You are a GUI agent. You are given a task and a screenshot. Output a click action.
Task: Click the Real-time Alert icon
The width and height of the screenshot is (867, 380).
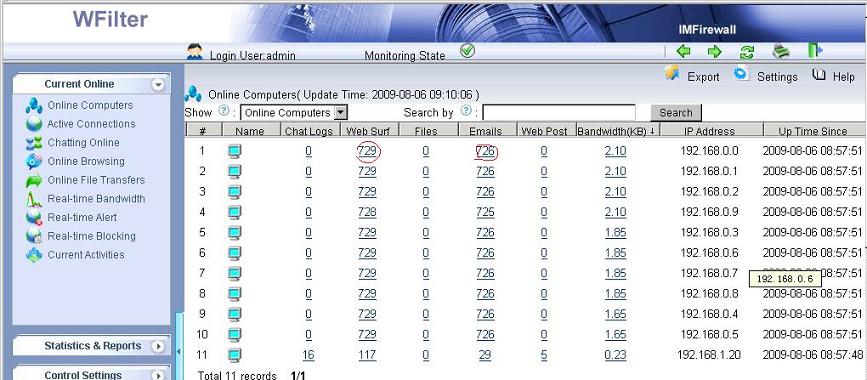click(x=34, y=217)
